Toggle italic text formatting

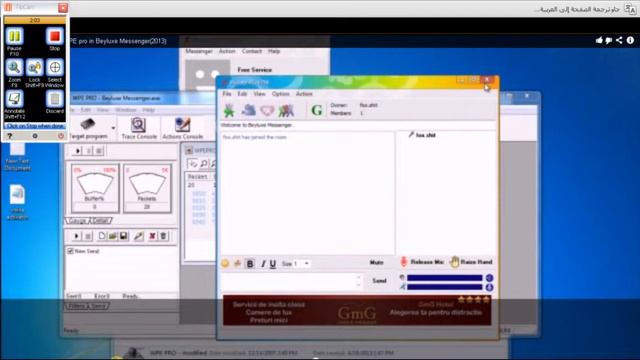[263, 264]
